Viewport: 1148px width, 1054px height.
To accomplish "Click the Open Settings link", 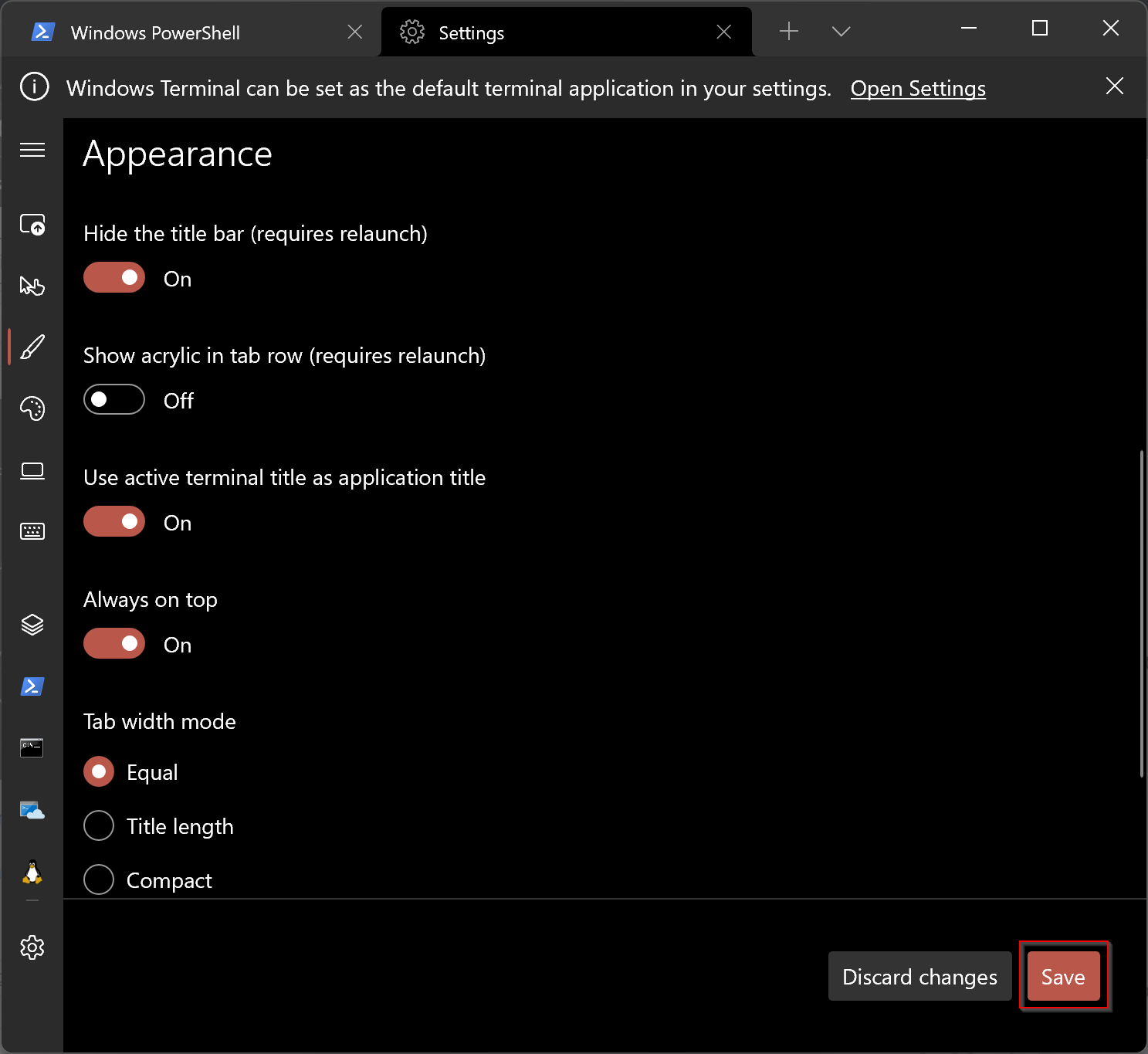I will pyautogui.click(x=918, y=89).
